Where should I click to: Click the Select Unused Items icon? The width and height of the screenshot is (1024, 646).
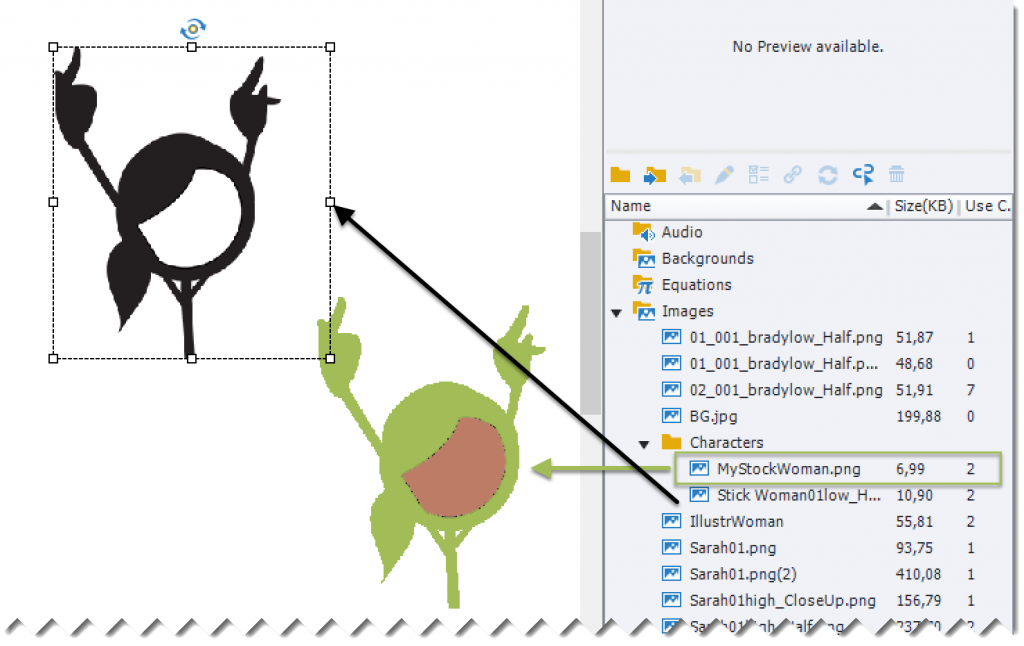click(863, 175)
